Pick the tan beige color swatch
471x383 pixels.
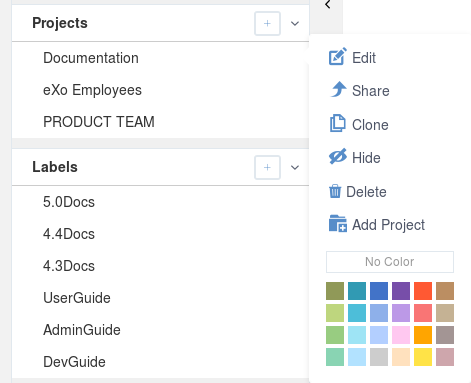[x=445, y=313]
